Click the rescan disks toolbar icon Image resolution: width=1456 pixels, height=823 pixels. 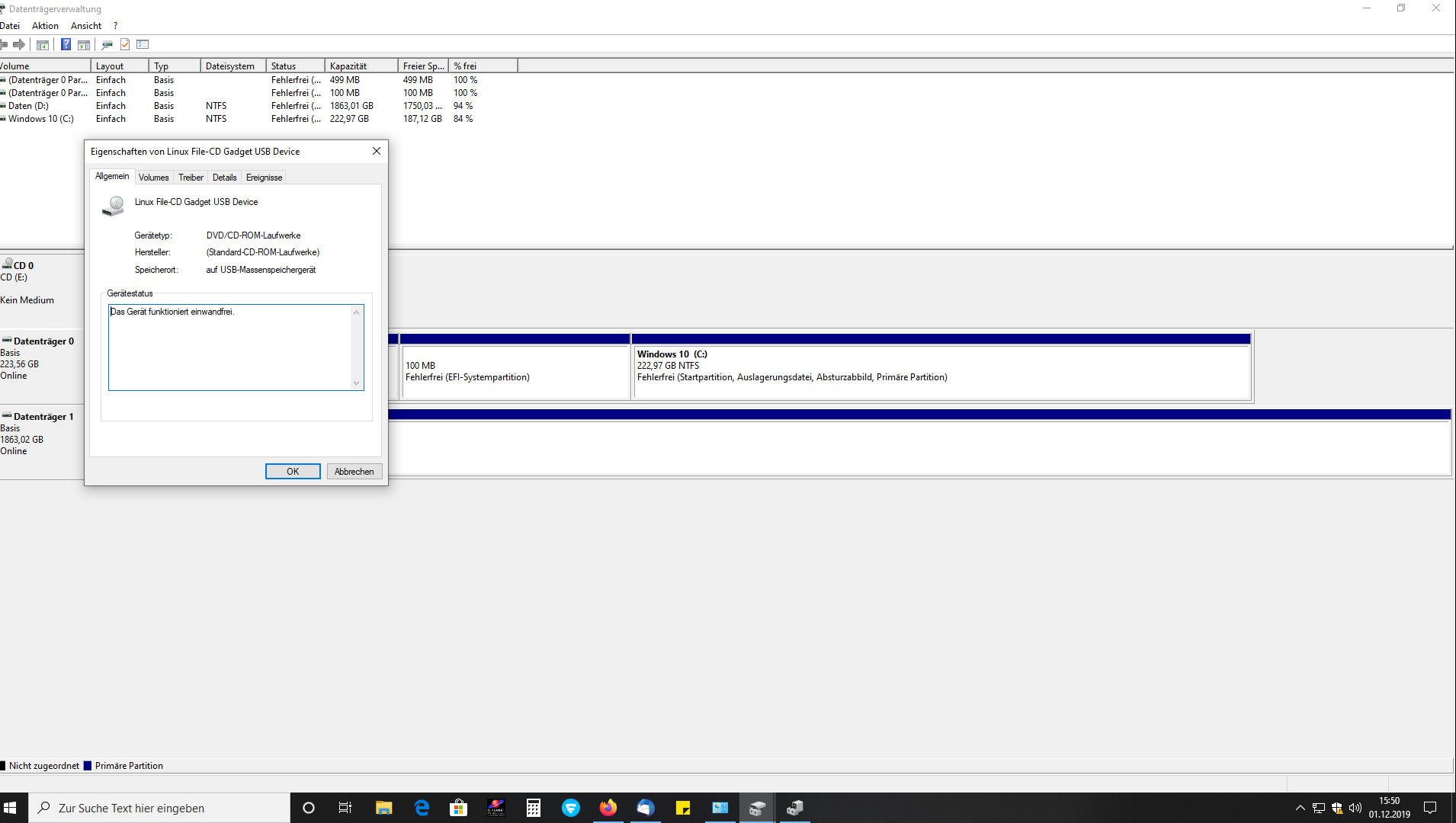[107, 44]
